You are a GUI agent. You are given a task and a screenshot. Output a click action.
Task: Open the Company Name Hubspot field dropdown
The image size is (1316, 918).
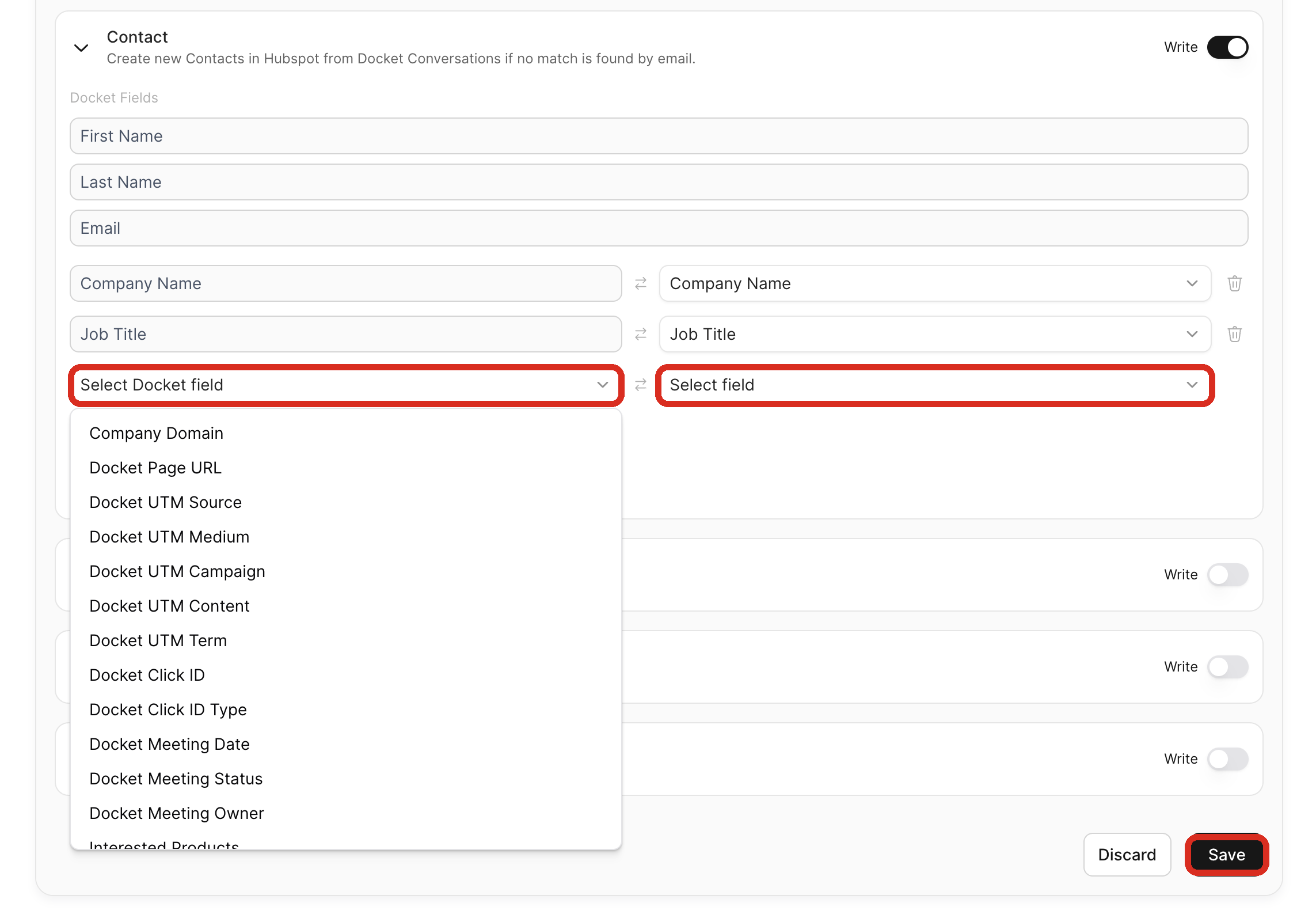click(935, 283)
